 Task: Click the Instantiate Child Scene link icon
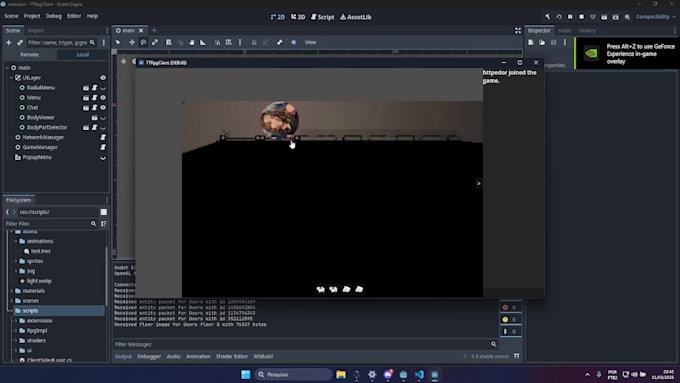click(x=20, y=43)
